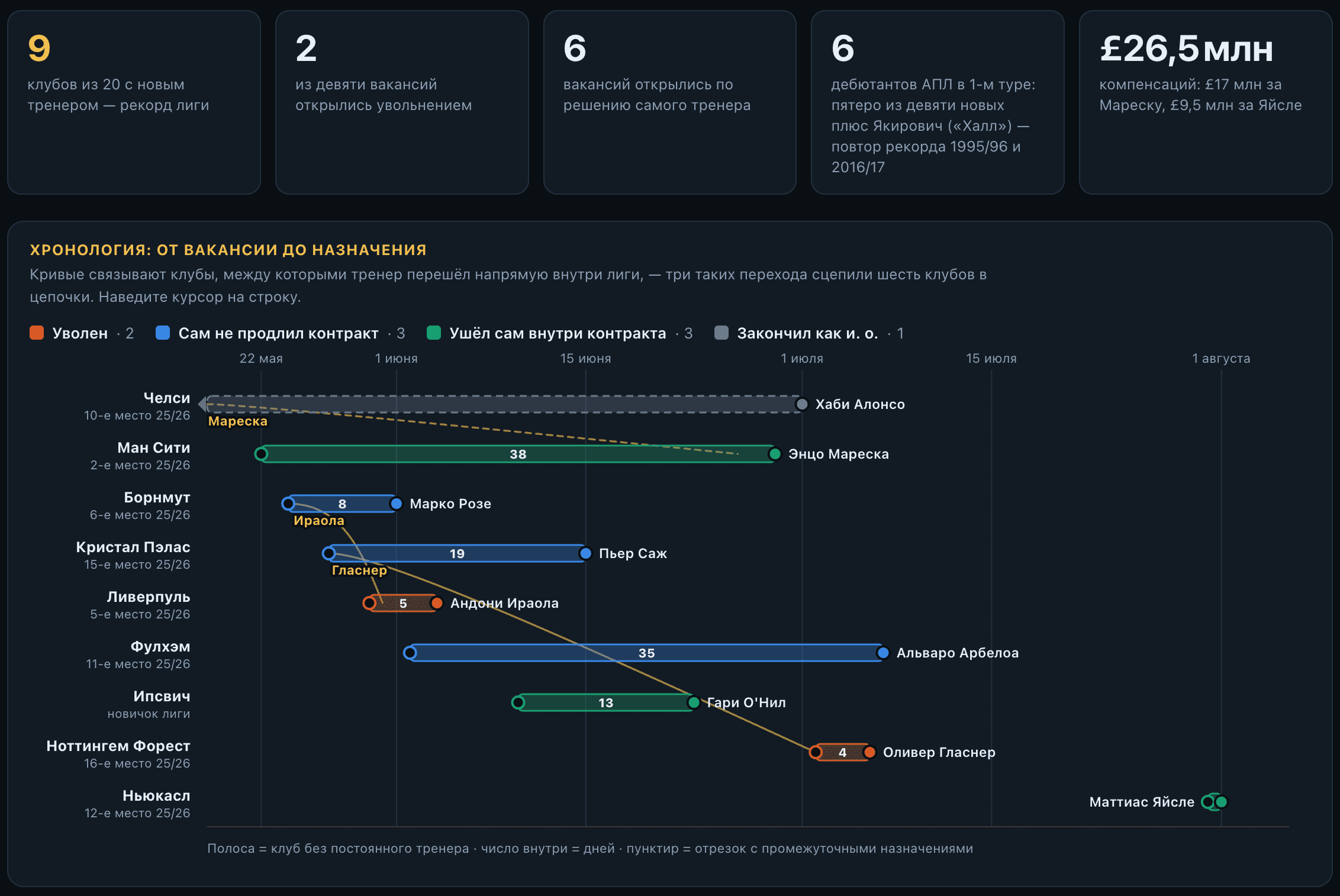Click the 15 июня axis date

(x=585, y=358)
